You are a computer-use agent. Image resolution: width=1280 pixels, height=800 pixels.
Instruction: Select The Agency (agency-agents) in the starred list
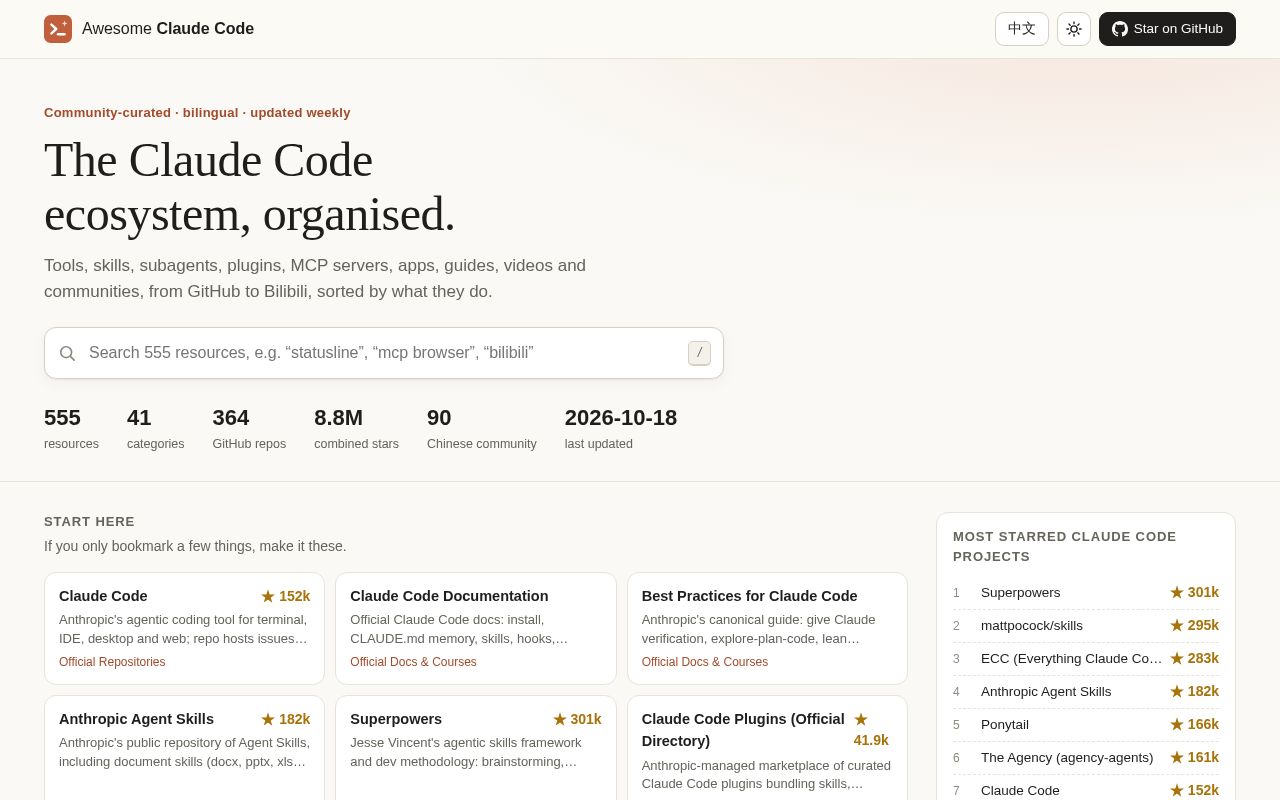click(x=1086, y=758)
